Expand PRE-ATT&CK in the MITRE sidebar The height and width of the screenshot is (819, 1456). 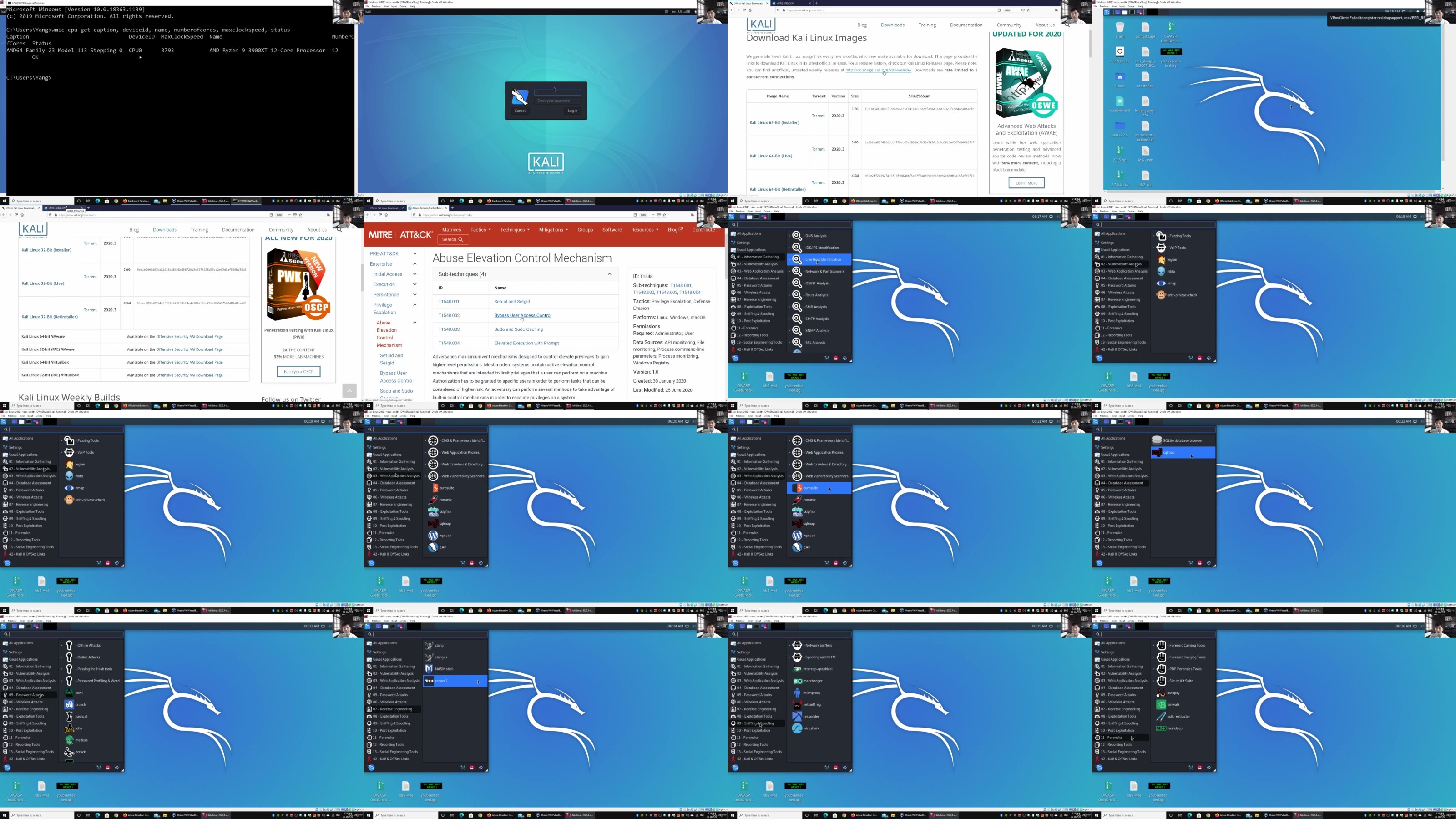[415, 253]
